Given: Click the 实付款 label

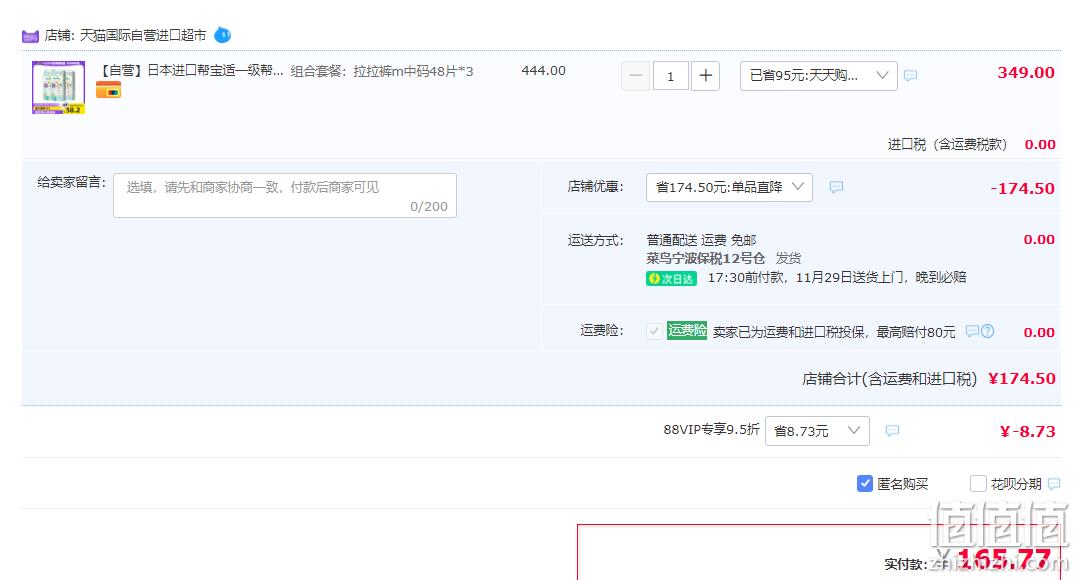Looking at the screenshot, I should [905, 564].
